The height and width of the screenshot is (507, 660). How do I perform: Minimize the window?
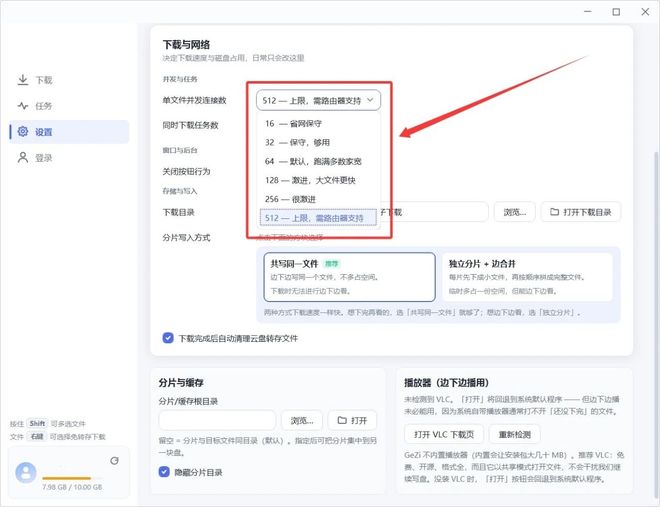tap(588, 12)
